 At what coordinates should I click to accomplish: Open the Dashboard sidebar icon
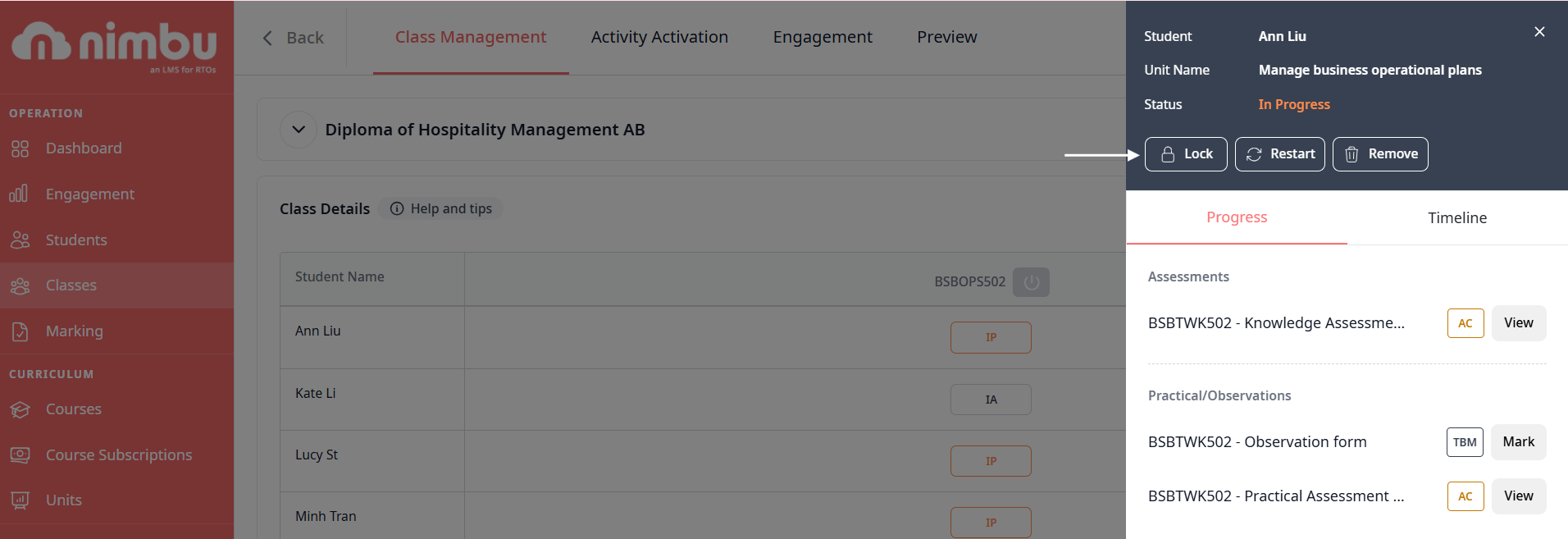tap(20, 148)
